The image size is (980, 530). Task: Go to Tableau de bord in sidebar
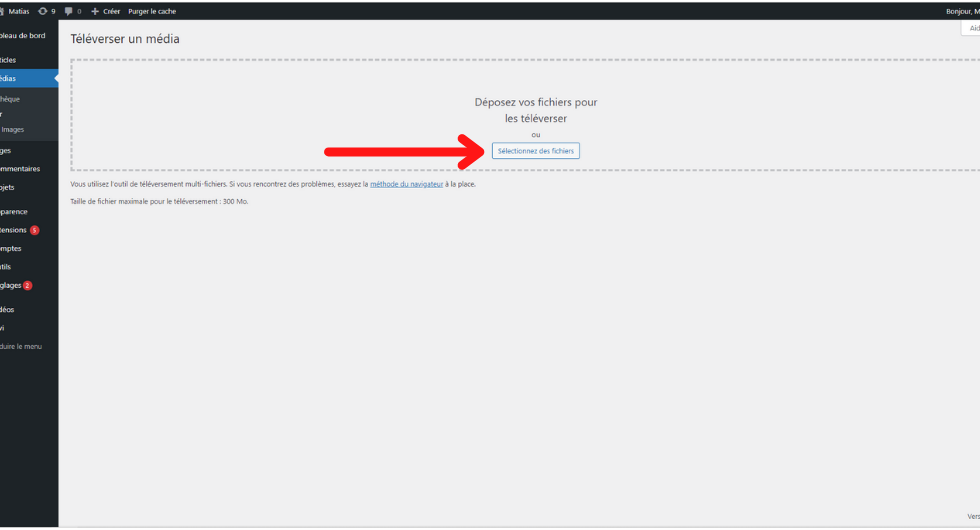click(x=24, y=36)
